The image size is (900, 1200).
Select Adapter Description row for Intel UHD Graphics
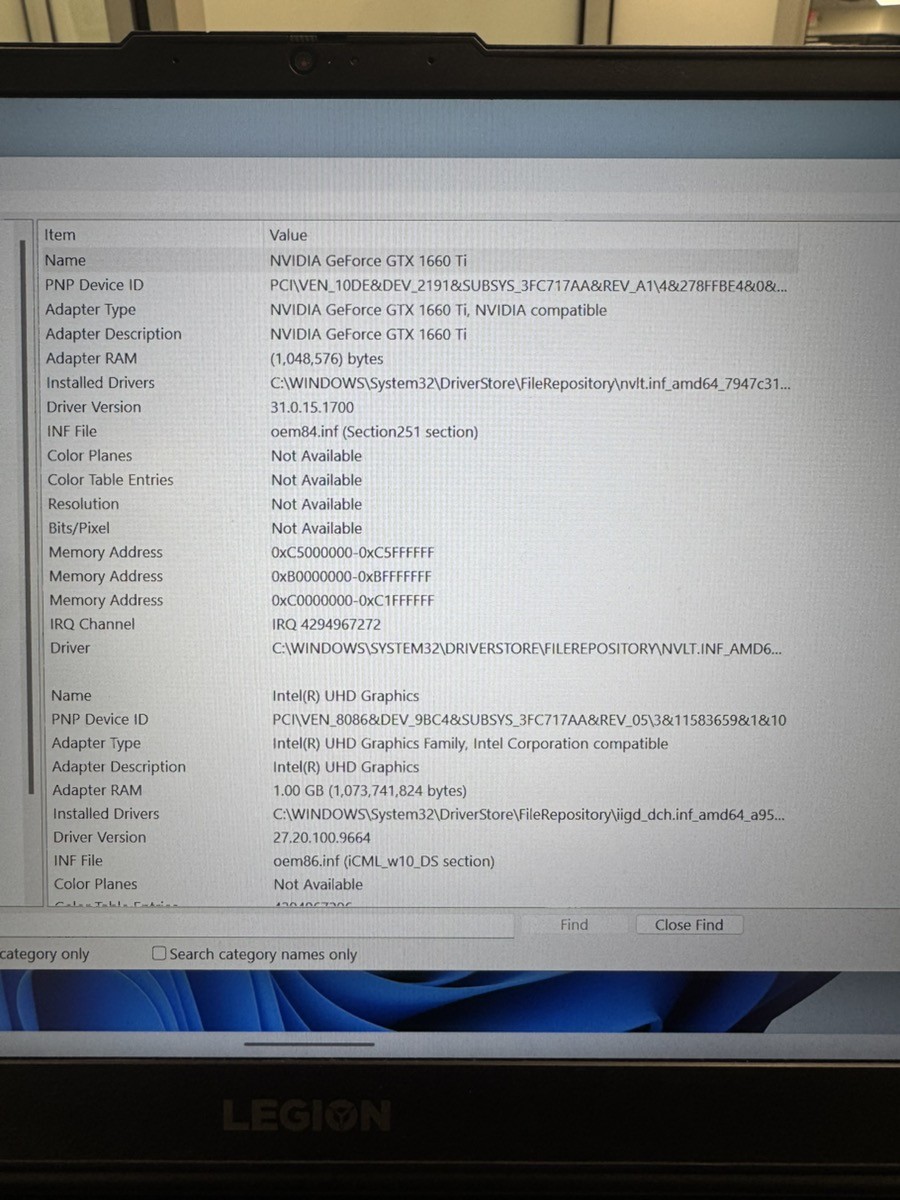pyautogui.click(x=420, y=767)
